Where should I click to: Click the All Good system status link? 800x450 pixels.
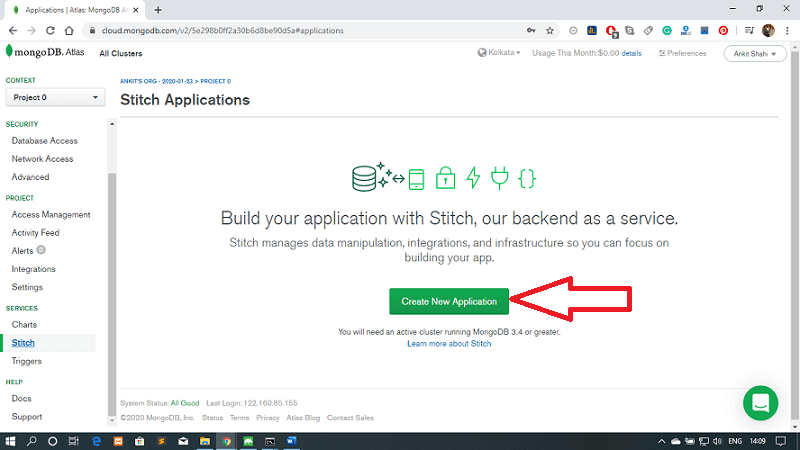(185, 403)
